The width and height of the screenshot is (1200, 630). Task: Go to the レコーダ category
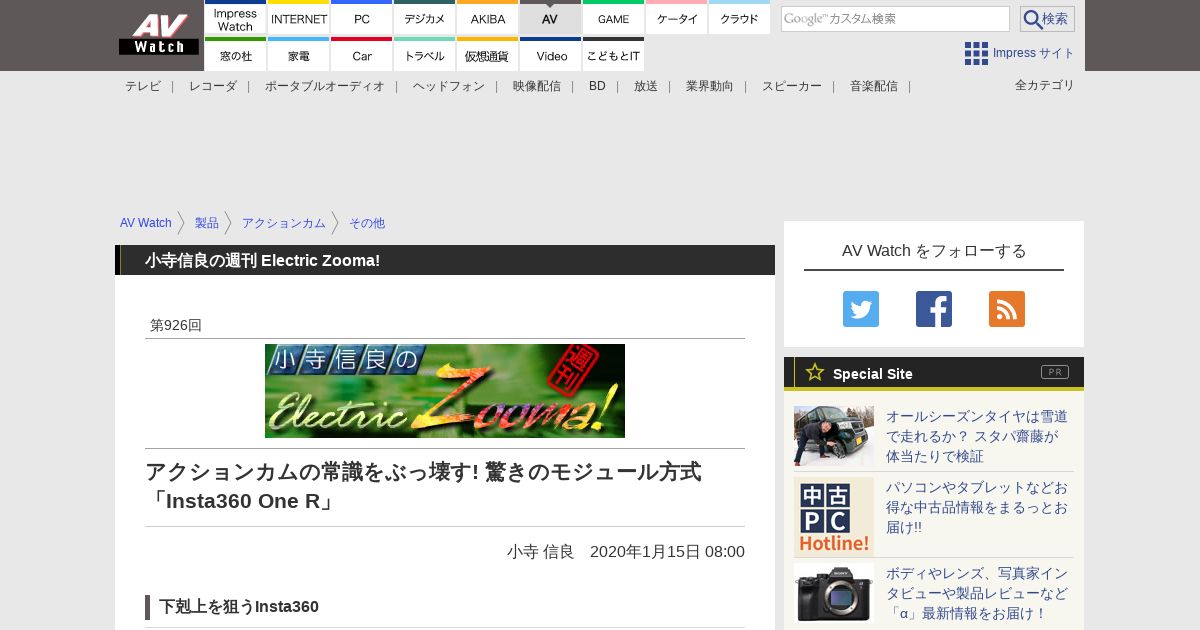[x=213, y=86]
